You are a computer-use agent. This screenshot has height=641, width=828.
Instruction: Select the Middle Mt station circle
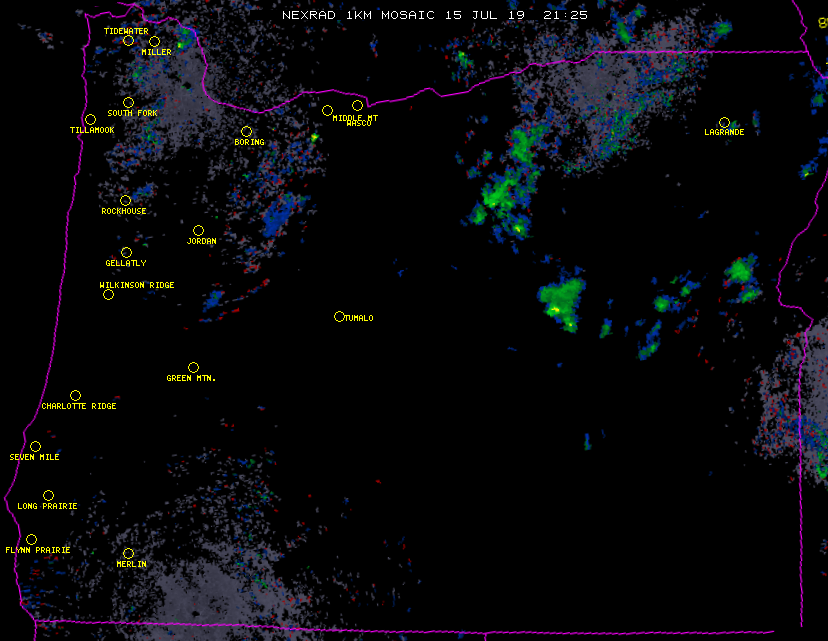point(327,110)
